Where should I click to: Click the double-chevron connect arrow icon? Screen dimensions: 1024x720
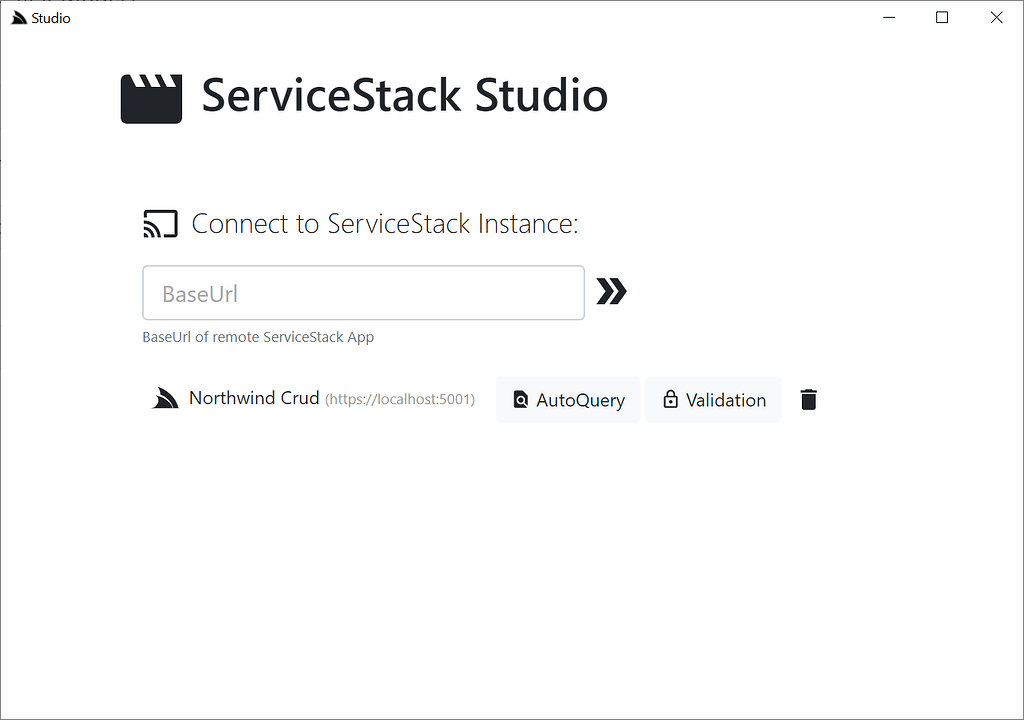coord(611,291)
